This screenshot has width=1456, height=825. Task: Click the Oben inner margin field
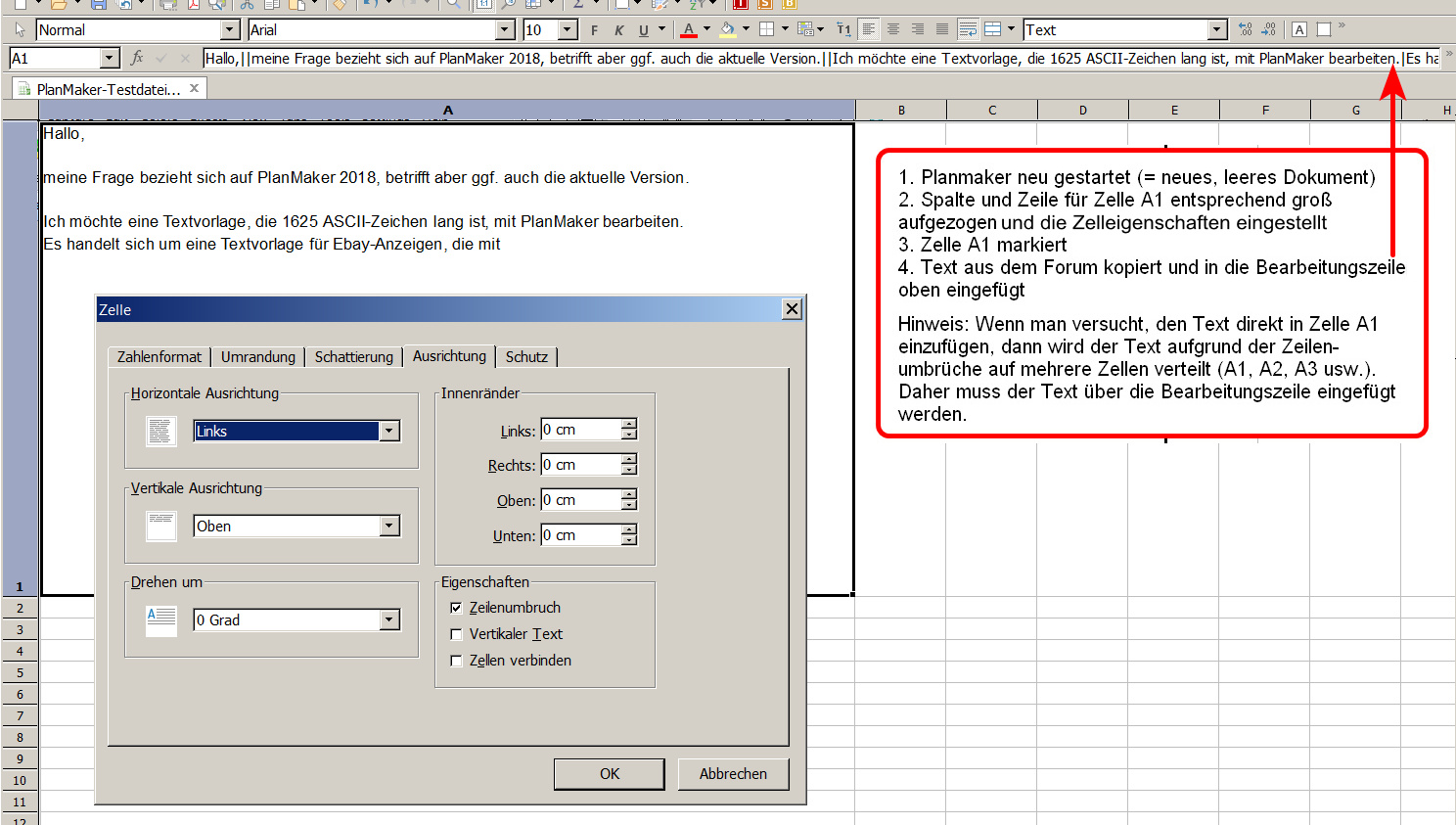pos(581,500)
